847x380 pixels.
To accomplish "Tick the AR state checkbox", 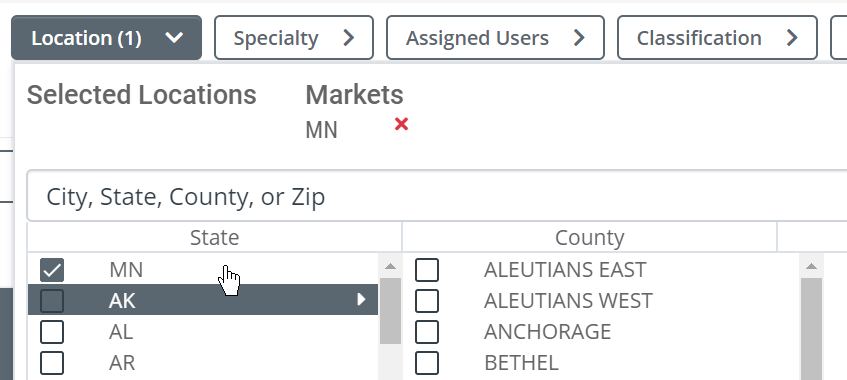I will [52, 363].
